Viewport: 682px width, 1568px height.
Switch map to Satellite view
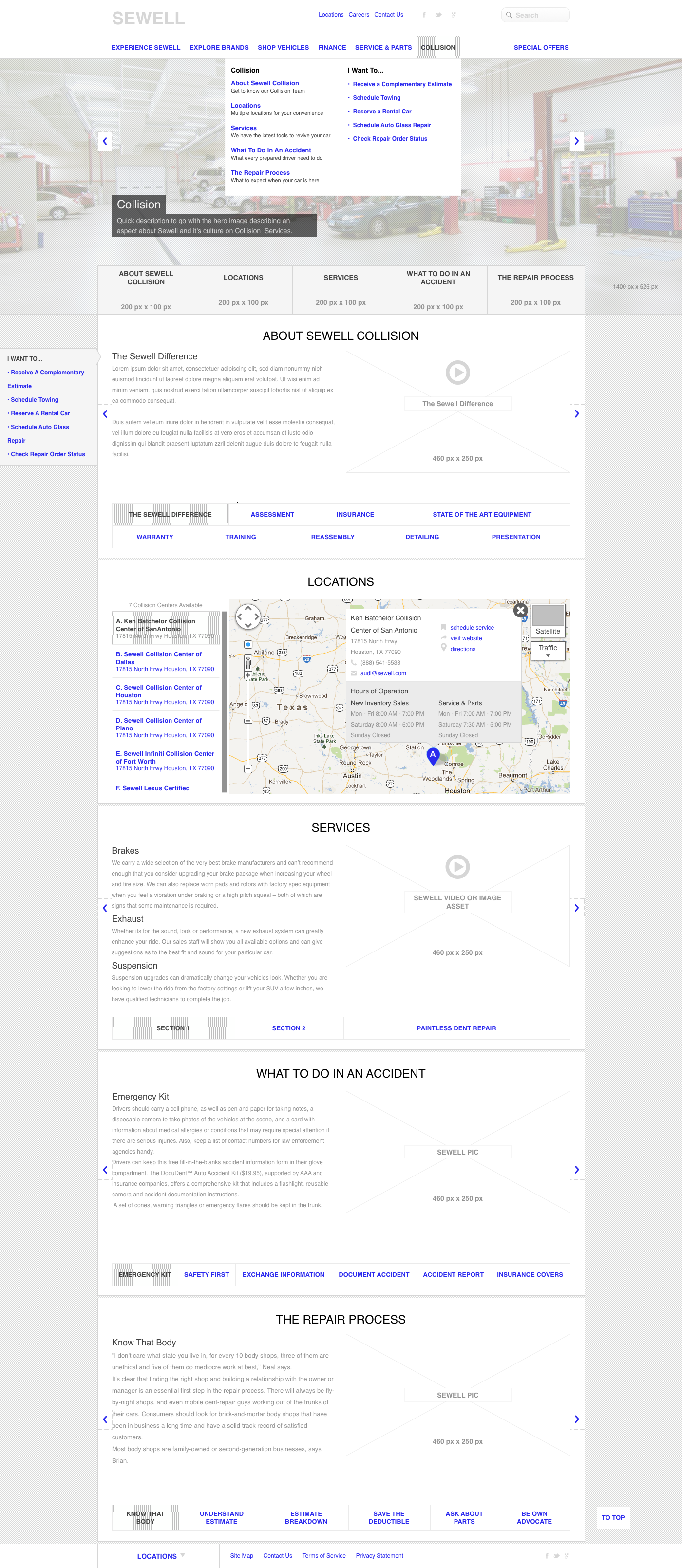(548, 621)
